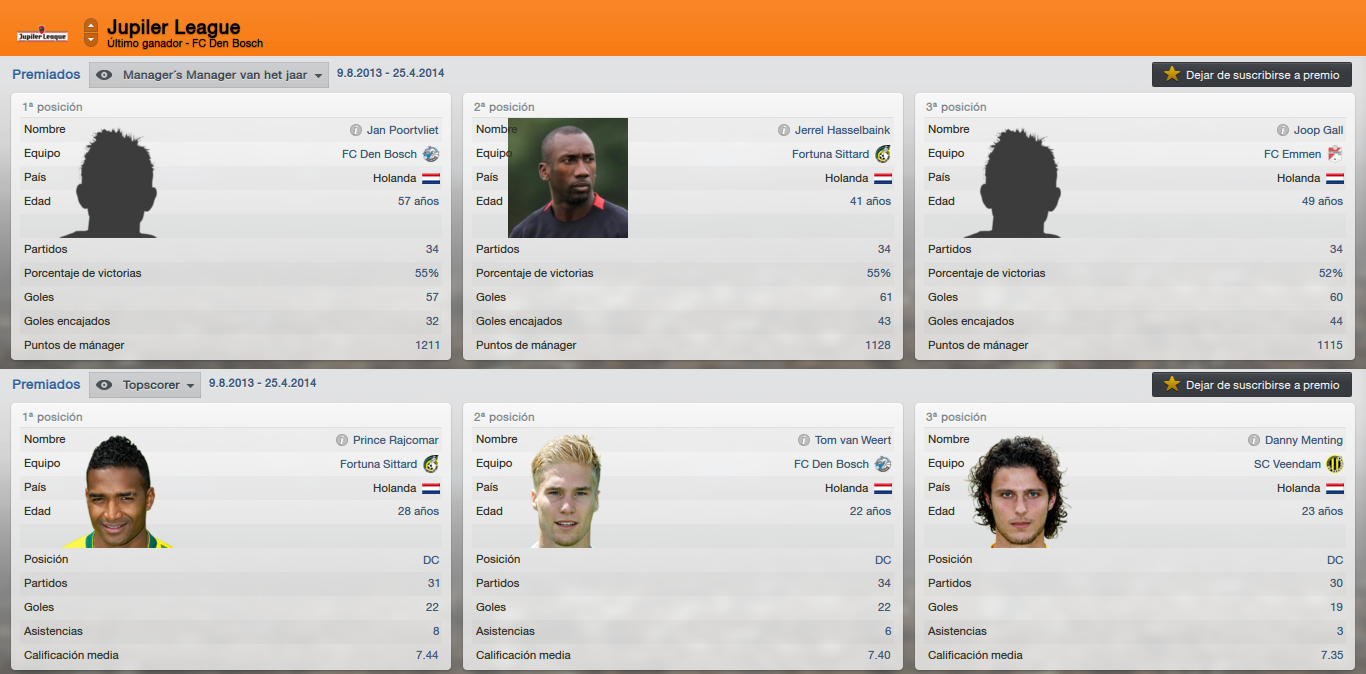Click the info icon beside Jerrel Hasselbaink
Viewport: 1366px width, 674px height.
[x=784, y=130]
